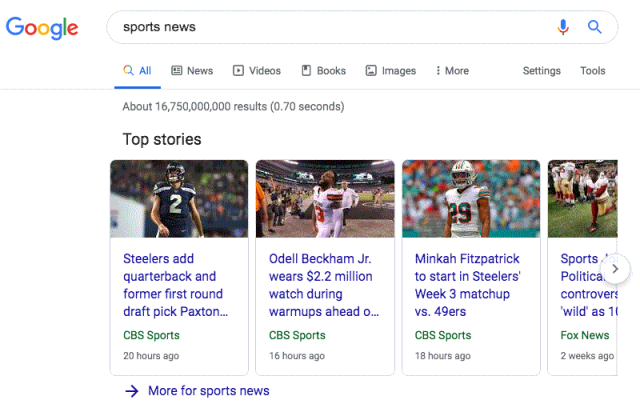Switch to the Videos tab
The width and height of the screenshot is (640, 420).
257,71
